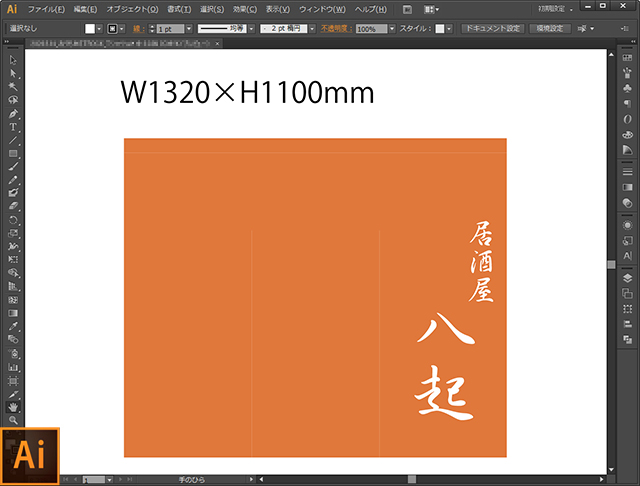Open the 初期設定 workspace switcher
Viewport: 640px width, 486px height.
(x=559, y=8)
